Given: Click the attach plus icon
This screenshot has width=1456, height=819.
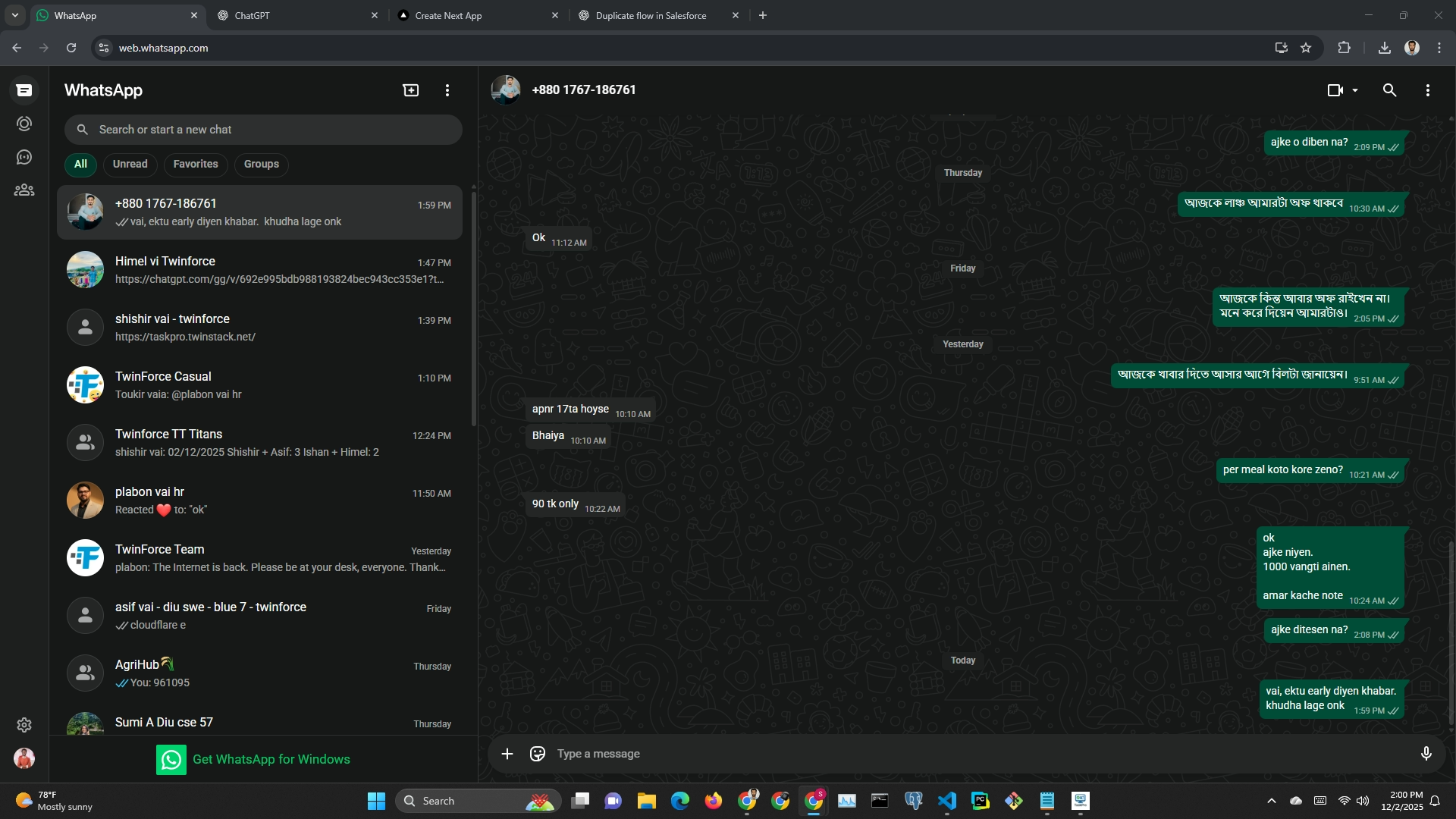Looking at the screenshot, I should [x=507, y=754].
